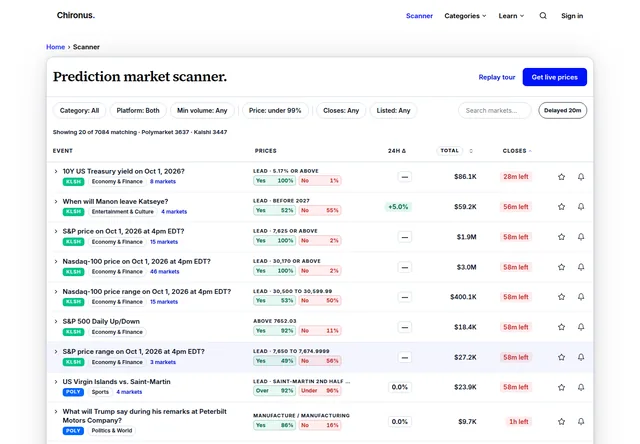The height and width of the screenshot is (444, 640).
Task: Follow the Home breadcrumb link
Action: point(56,47)
